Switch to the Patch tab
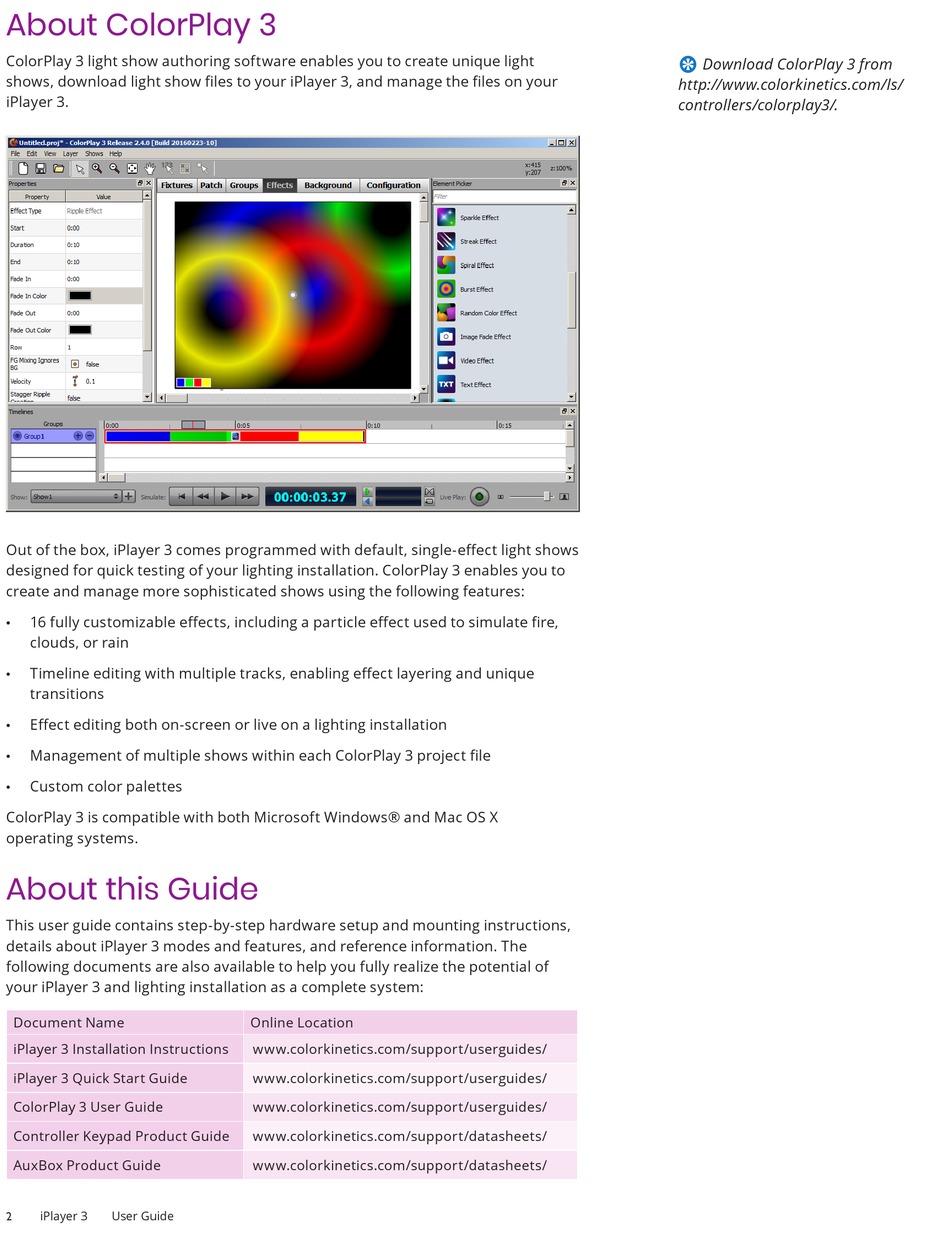Image resolution: width=950 pixels, height=1260 pixels. click(x=211, y=185)
